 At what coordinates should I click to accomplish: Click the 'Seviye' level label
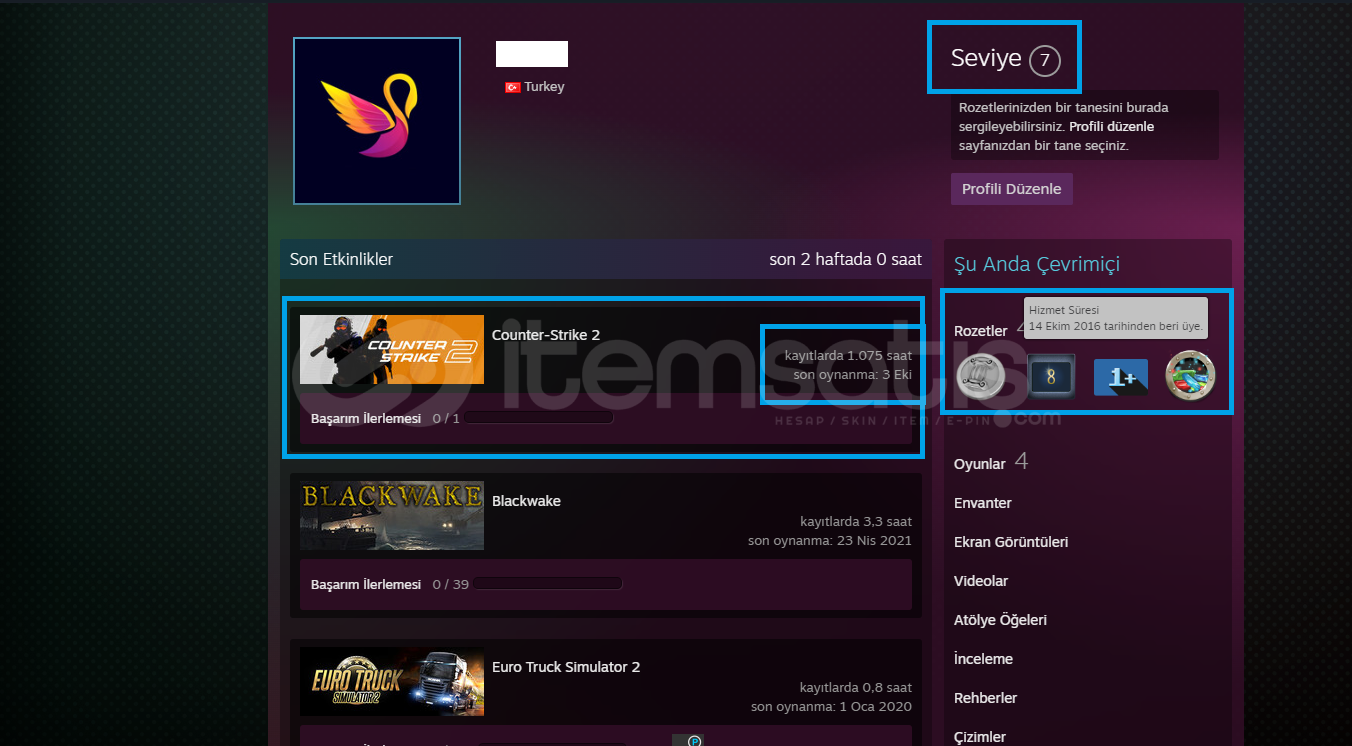tap(986, 58)
